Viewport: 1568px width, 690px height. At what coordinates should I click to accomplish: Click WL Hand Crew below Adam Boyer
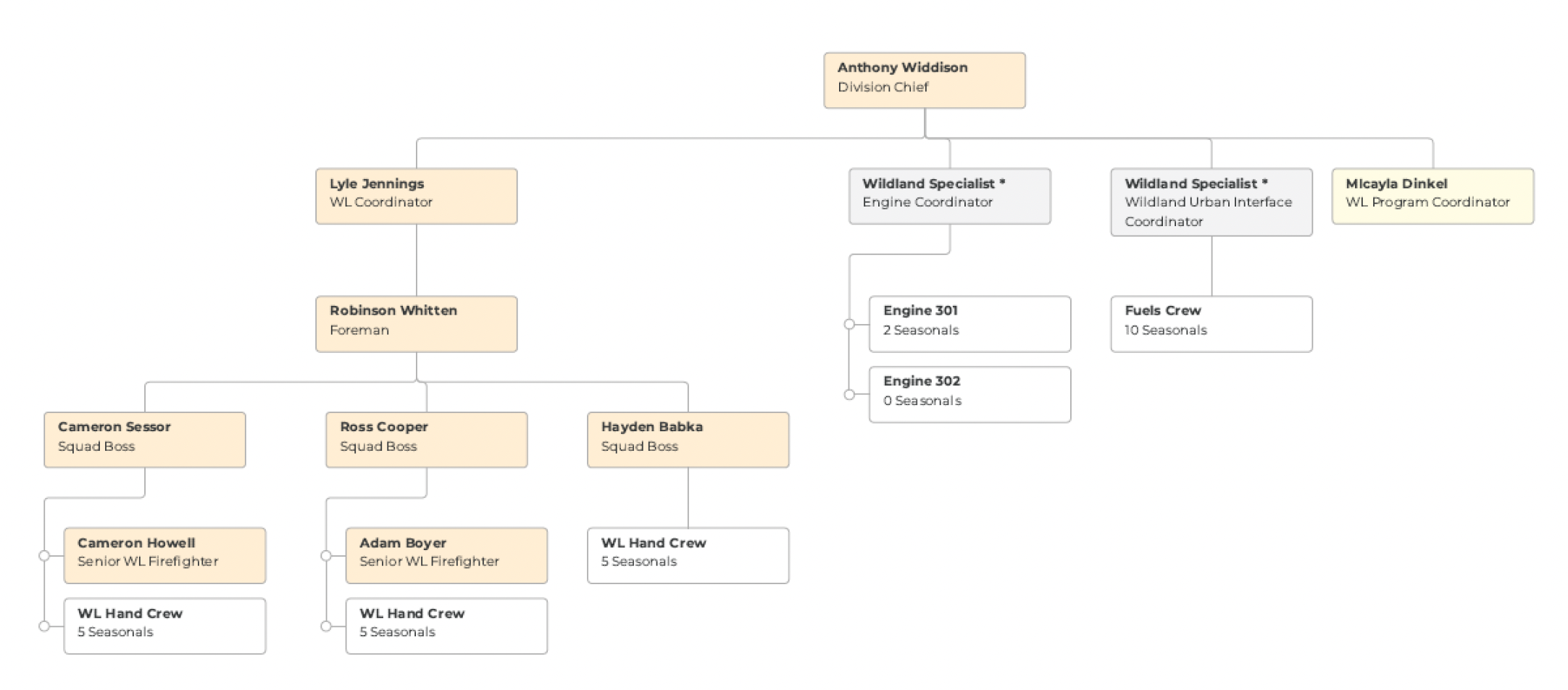(x=446, y=625)
